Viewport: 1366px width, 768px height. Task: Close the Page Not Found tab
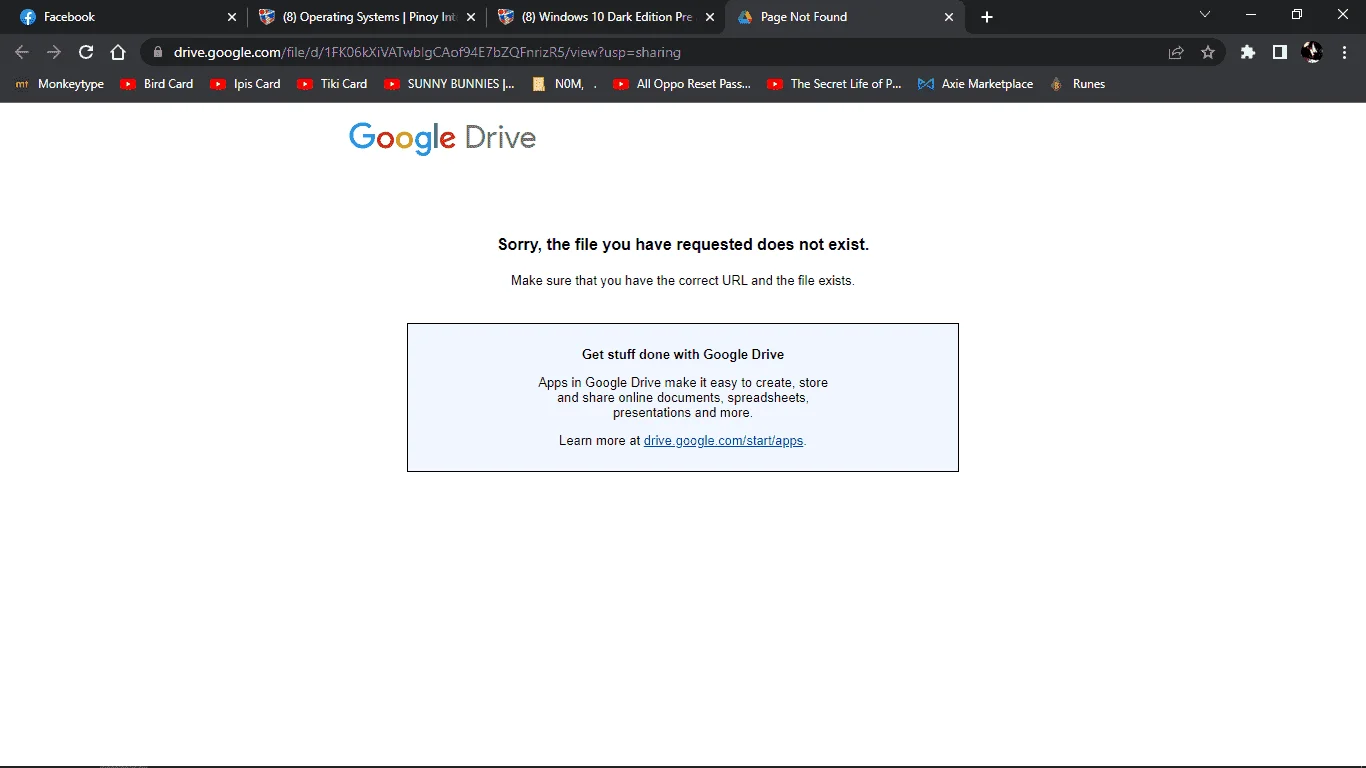(x=949, y=17)
